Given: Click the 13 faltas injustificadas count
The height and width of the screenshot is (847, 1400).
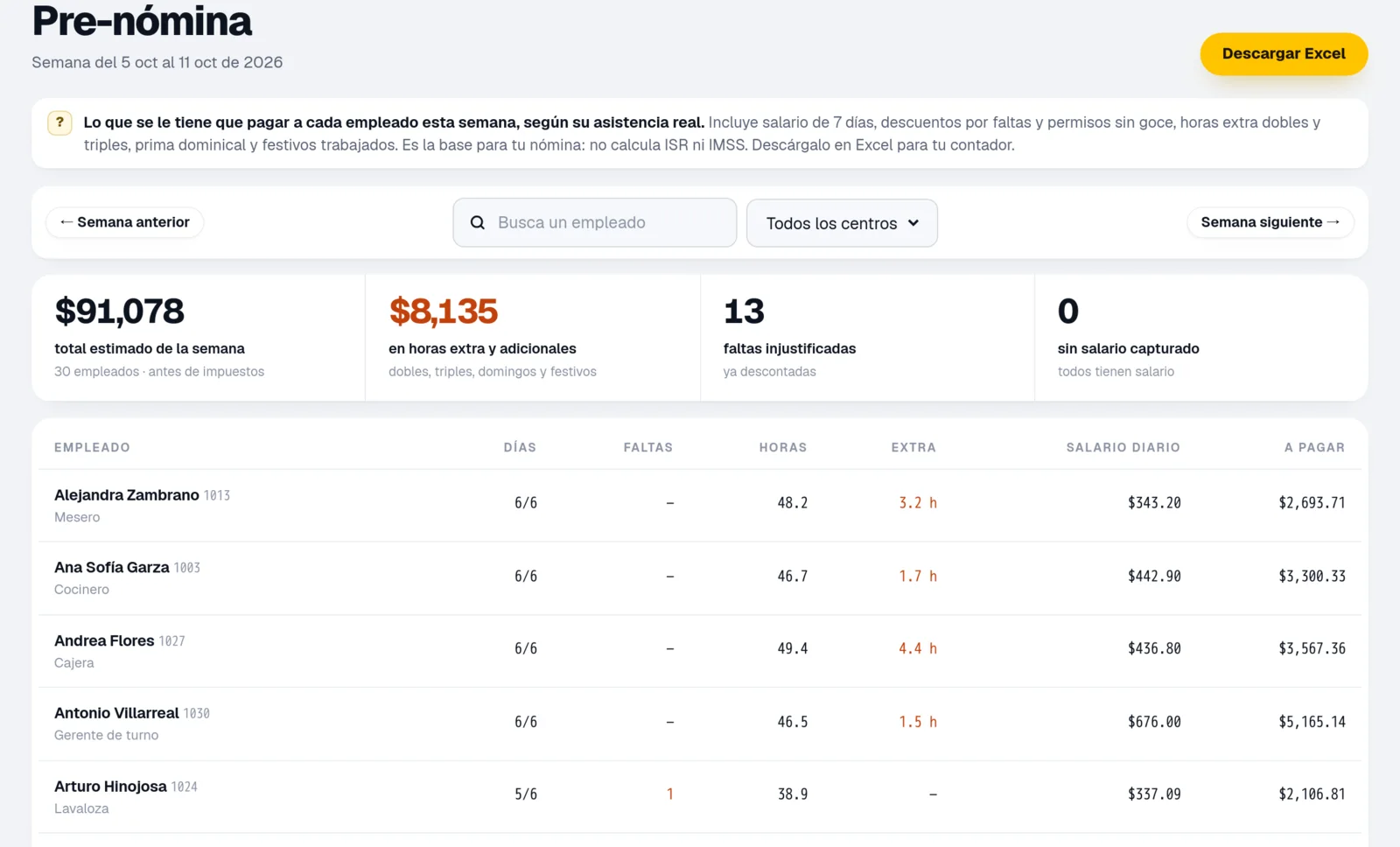Looking at the screenshot, I should (x=744, y=311).
